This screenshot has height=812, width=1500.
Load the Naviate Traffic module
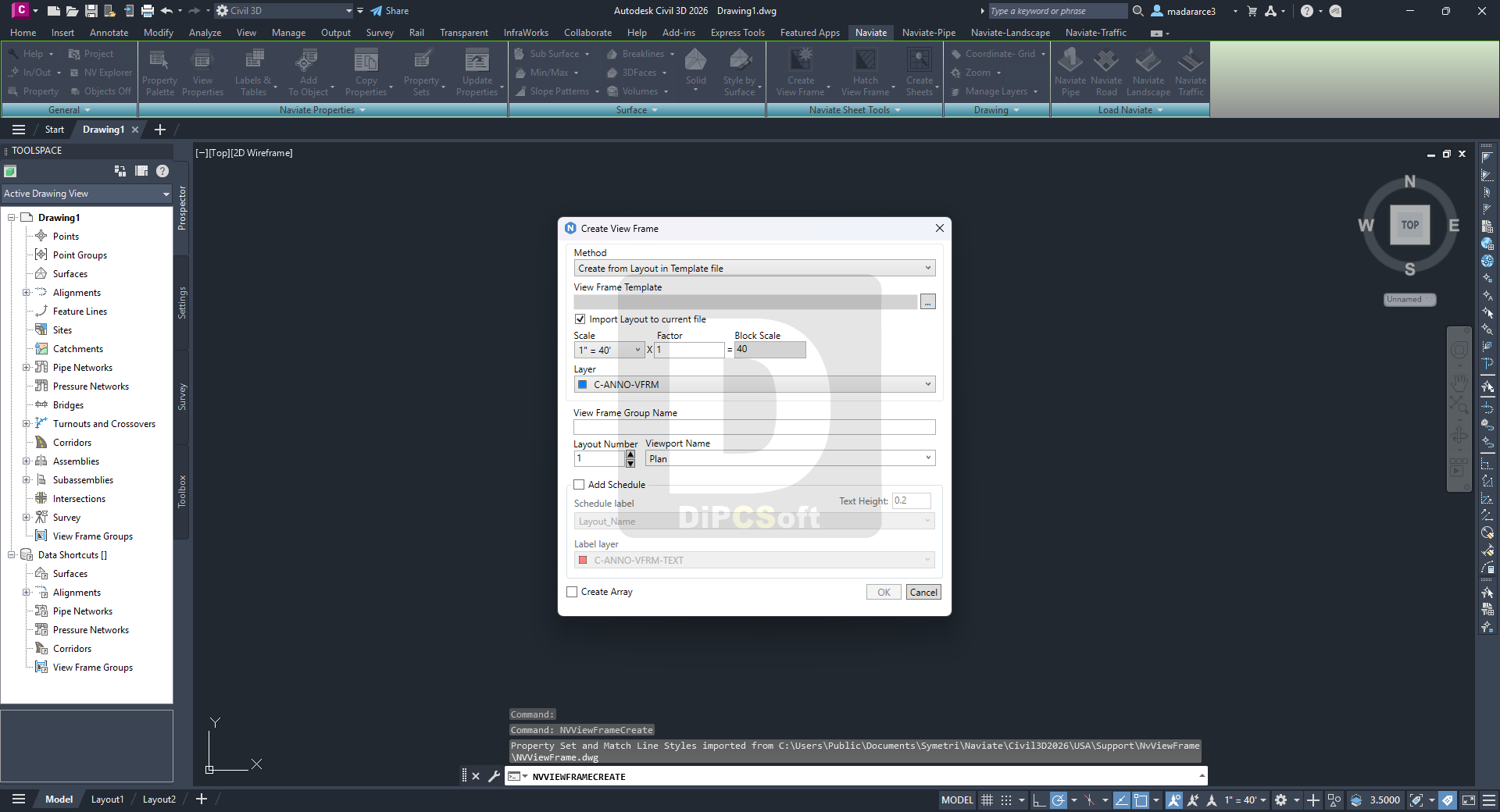1191,72
